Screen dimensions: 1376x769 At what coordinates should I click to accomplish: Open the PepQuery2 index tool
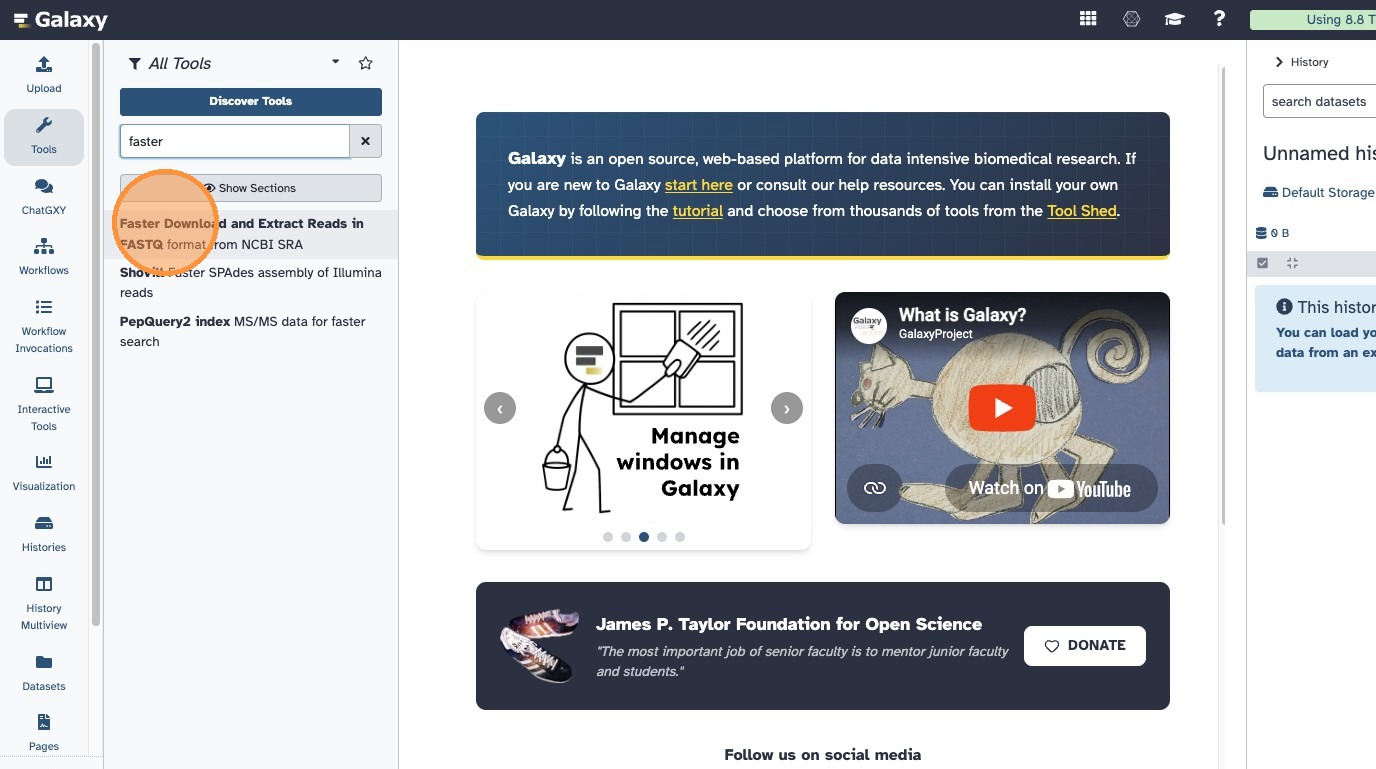[x=251, y=332]
